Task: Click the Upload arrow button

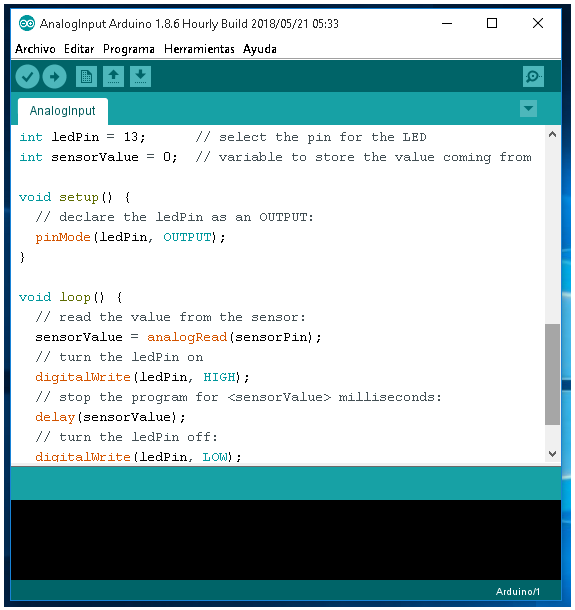Action: 54,76
